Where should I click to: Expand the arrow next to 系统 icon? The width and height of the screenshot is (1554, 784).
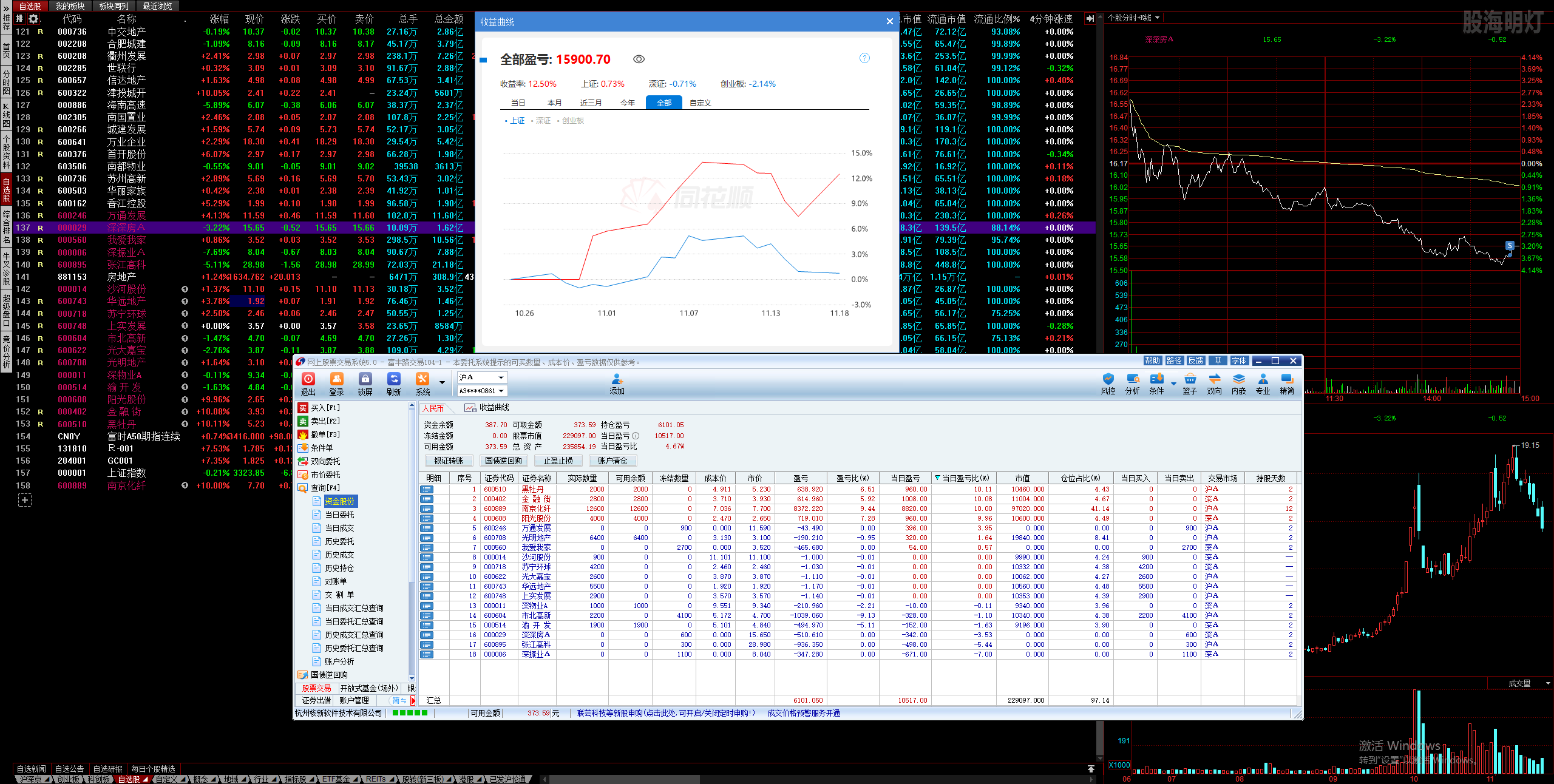coord(442,382)
